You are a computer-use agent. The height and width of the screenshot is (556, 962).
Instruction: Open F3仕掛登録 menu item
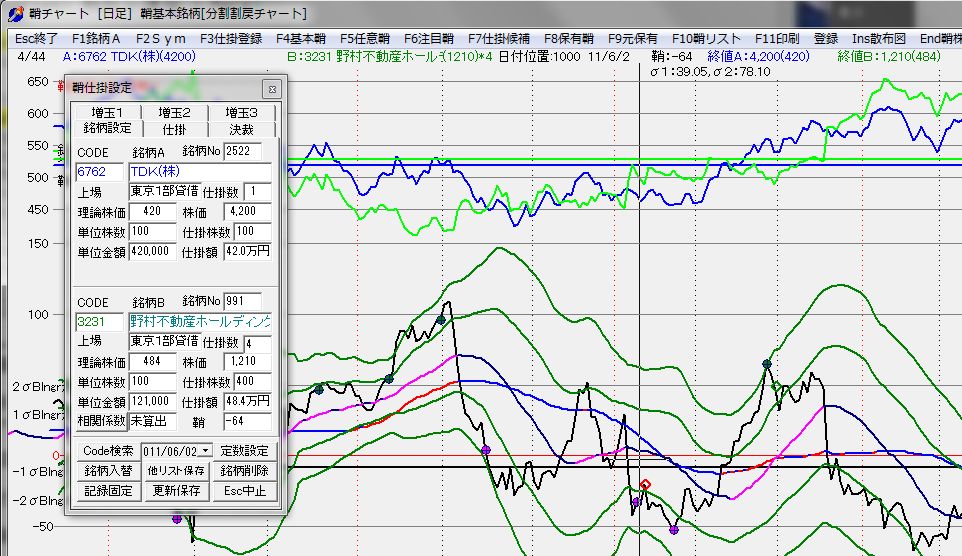pos(231,39)
